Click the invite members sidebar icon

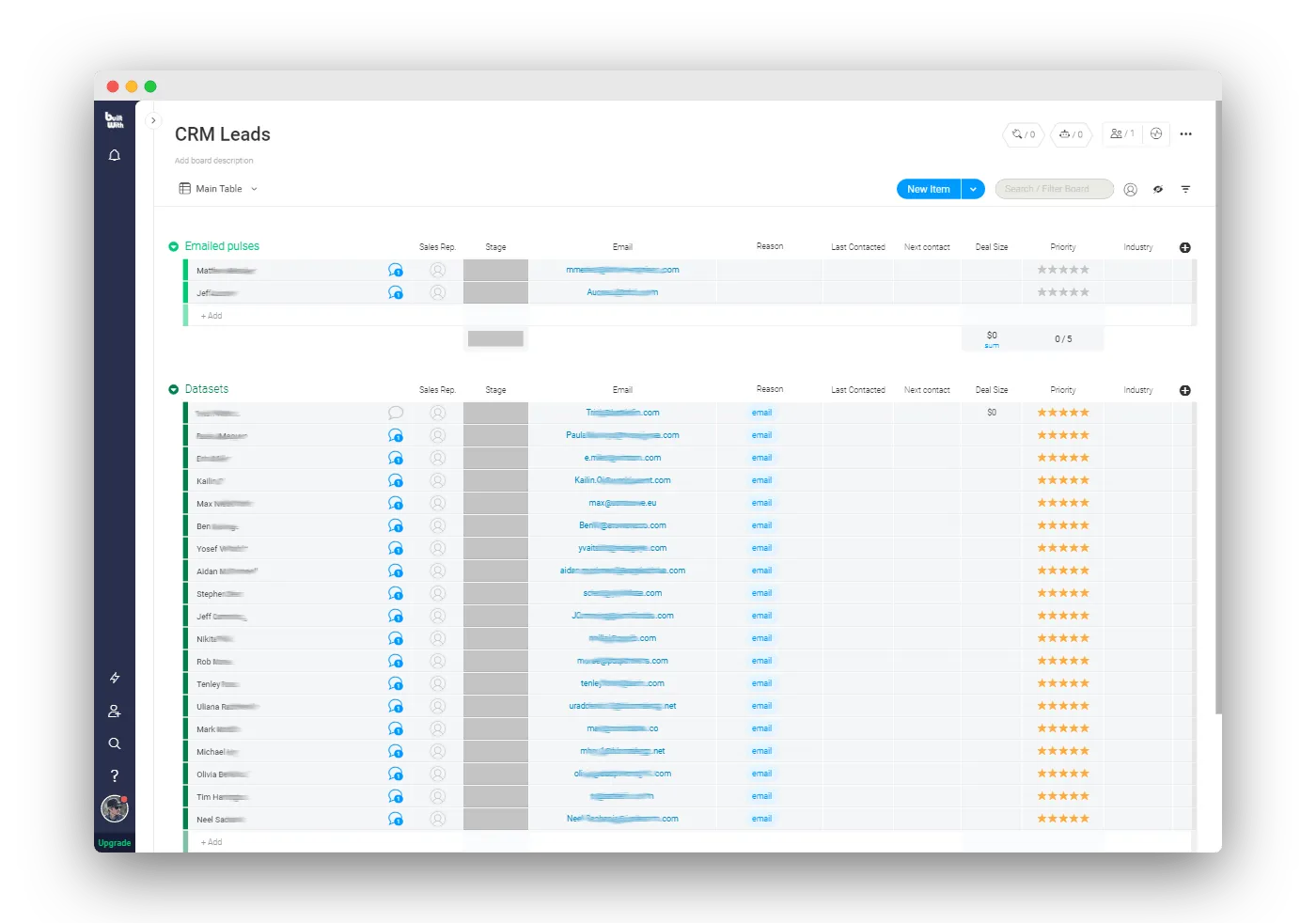[115, 712]
